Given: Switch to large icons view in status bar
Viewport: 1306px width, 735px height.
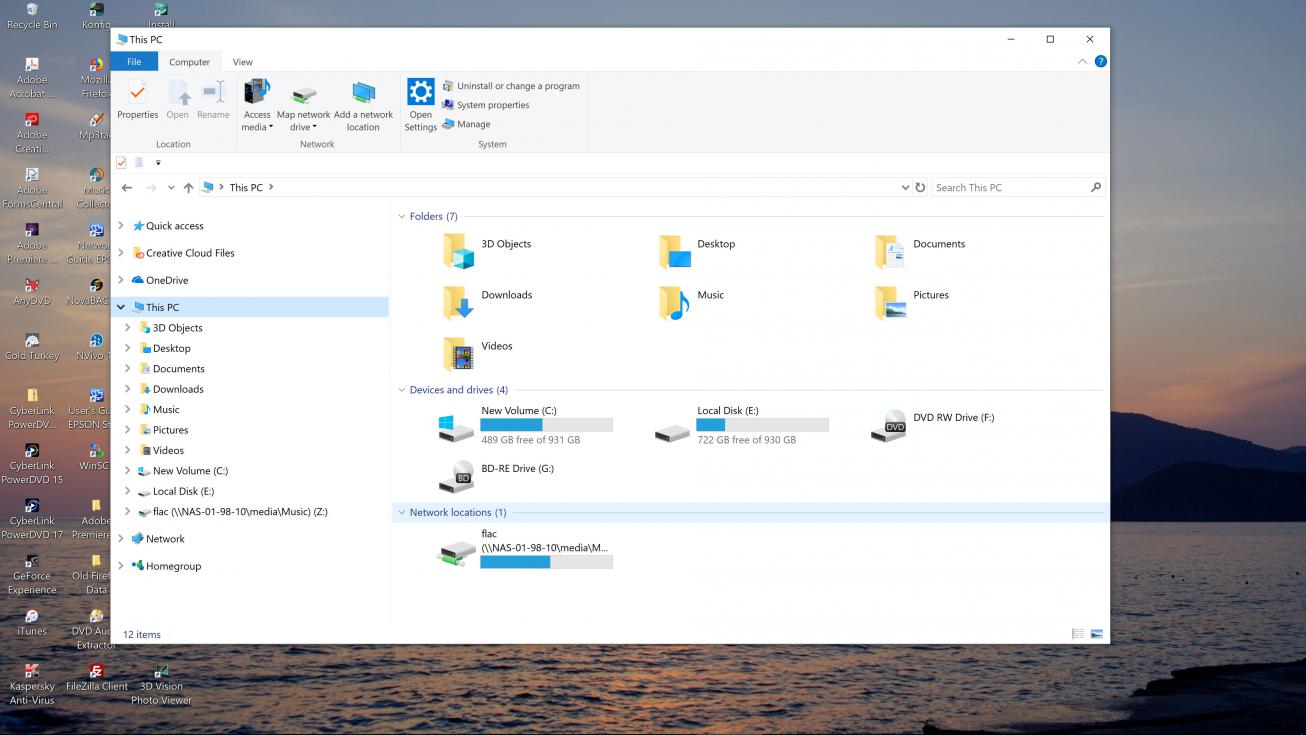Looking at the screenshot, I should 1096,634.
